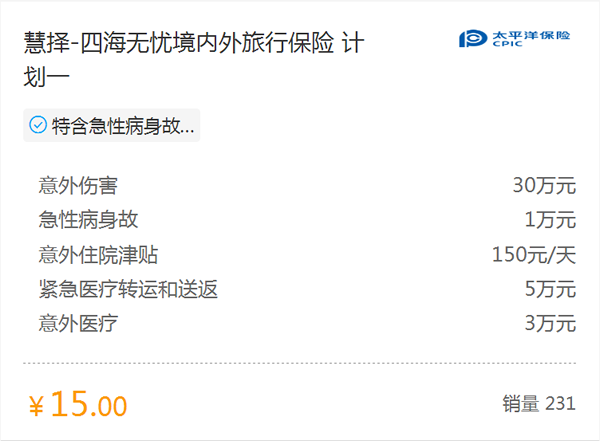Select the 意外医疗 coverage label

(x=78, y=323)
